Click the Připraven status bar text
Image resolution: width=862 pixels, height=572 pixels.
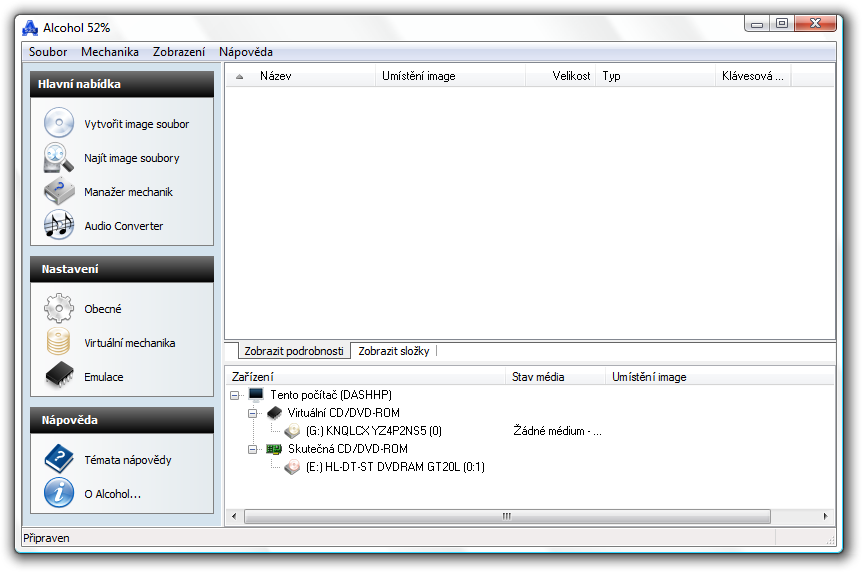46,538
